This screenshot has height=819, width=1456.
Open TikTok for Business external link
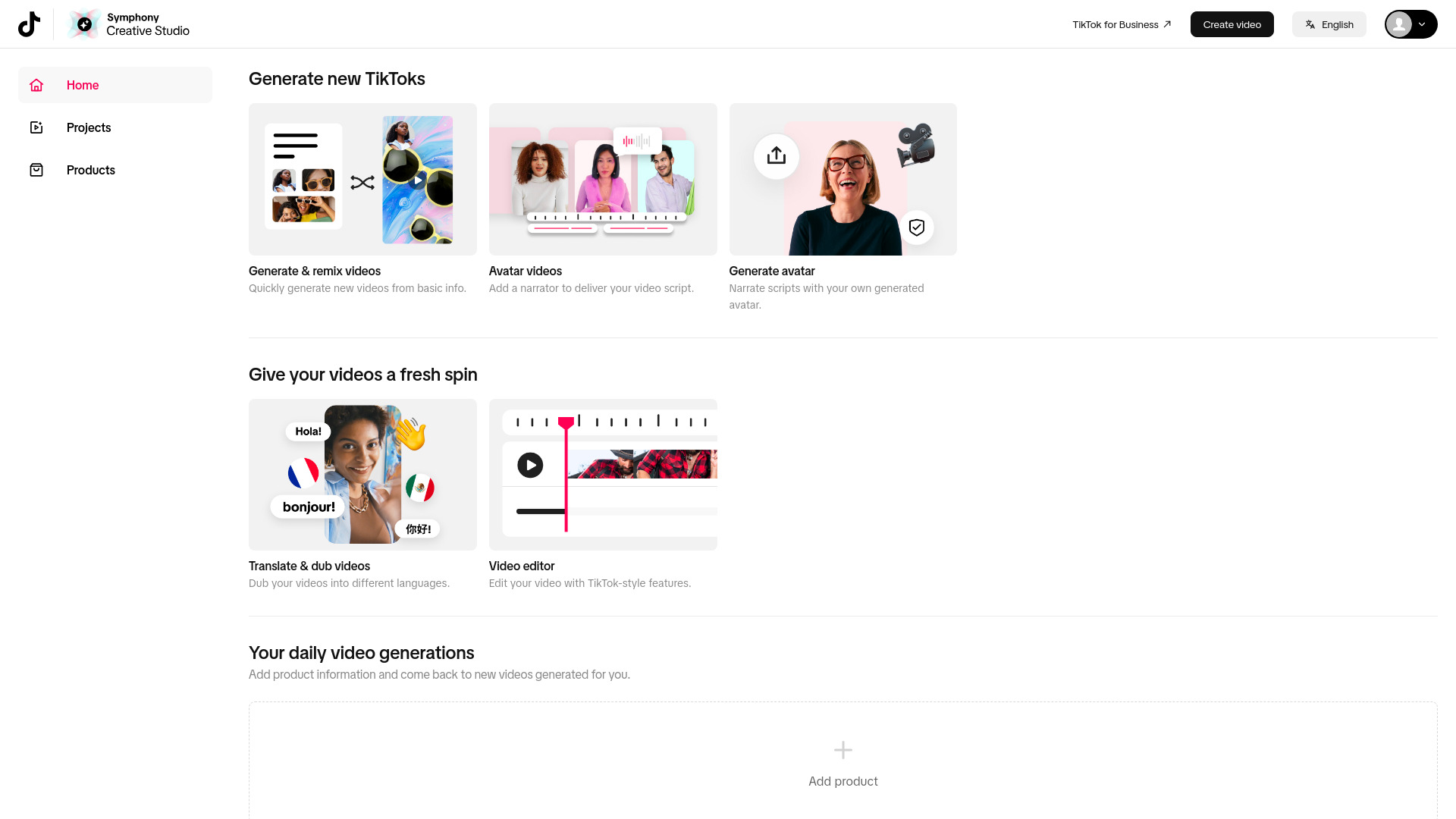tap(1121, 24)
